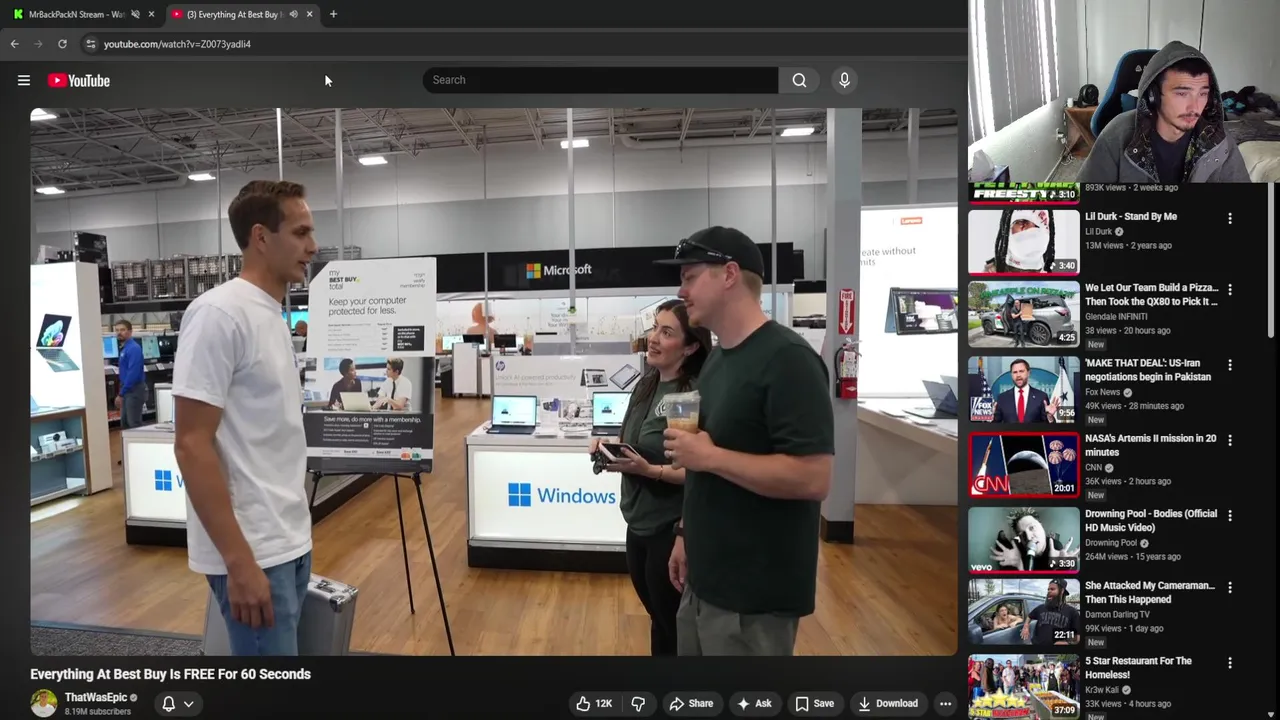Open options menu for She Attacked My Cameraman
Image resolution: width=1280 pixels, height=720 pixels.
tap(1230, 588)
